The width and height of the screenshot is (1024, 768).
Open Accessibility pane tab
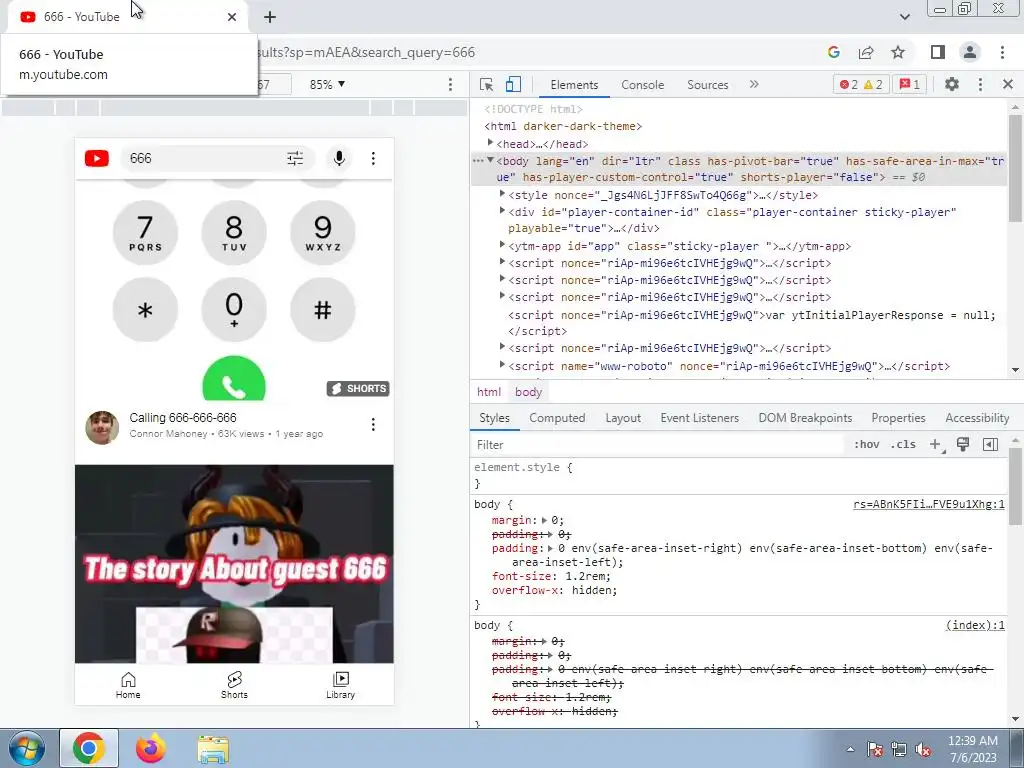(977, 418)
